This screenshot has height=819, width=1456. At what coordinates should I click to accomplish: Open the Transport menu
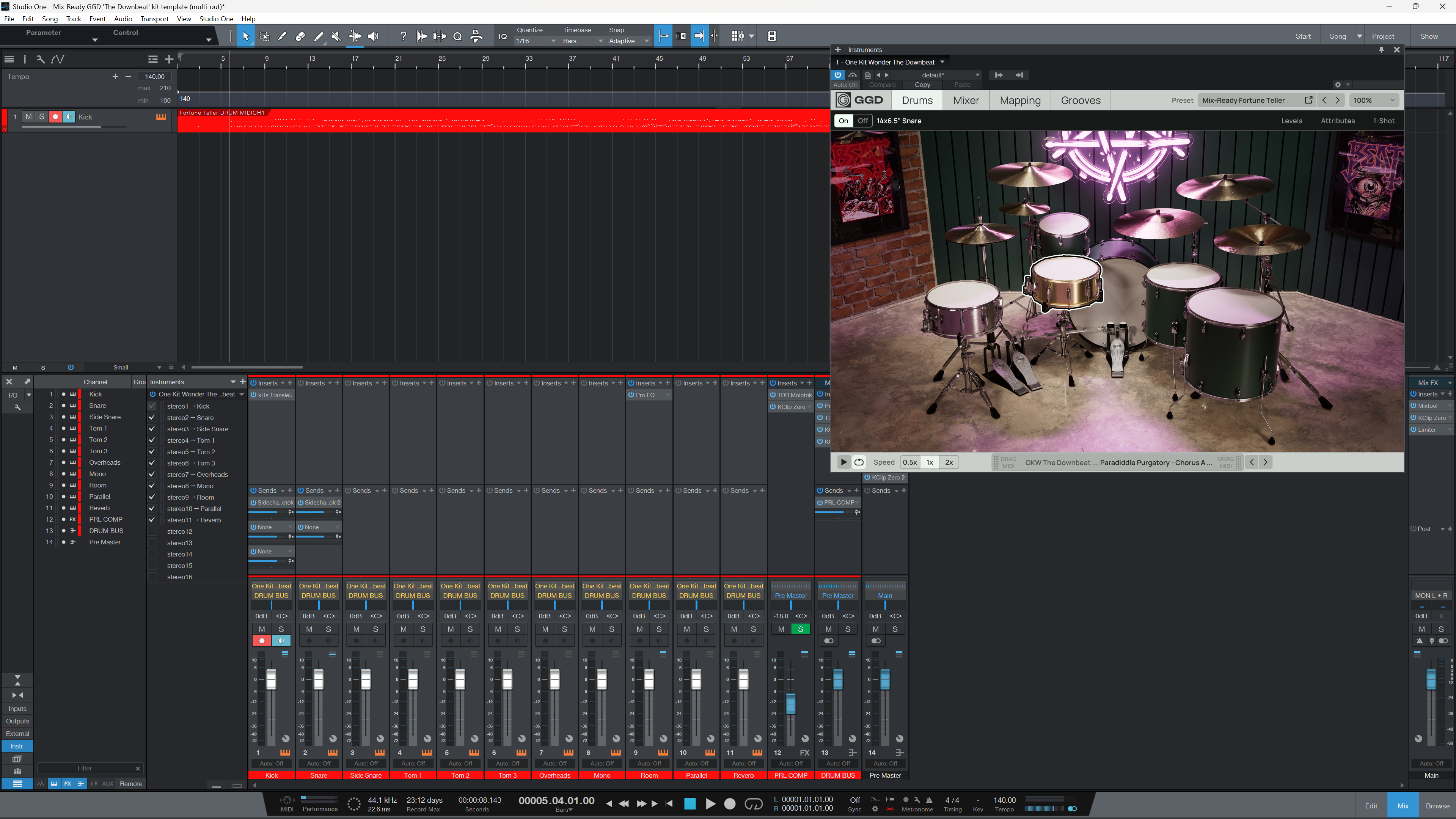pyautogui.click(x=154, y=19)
